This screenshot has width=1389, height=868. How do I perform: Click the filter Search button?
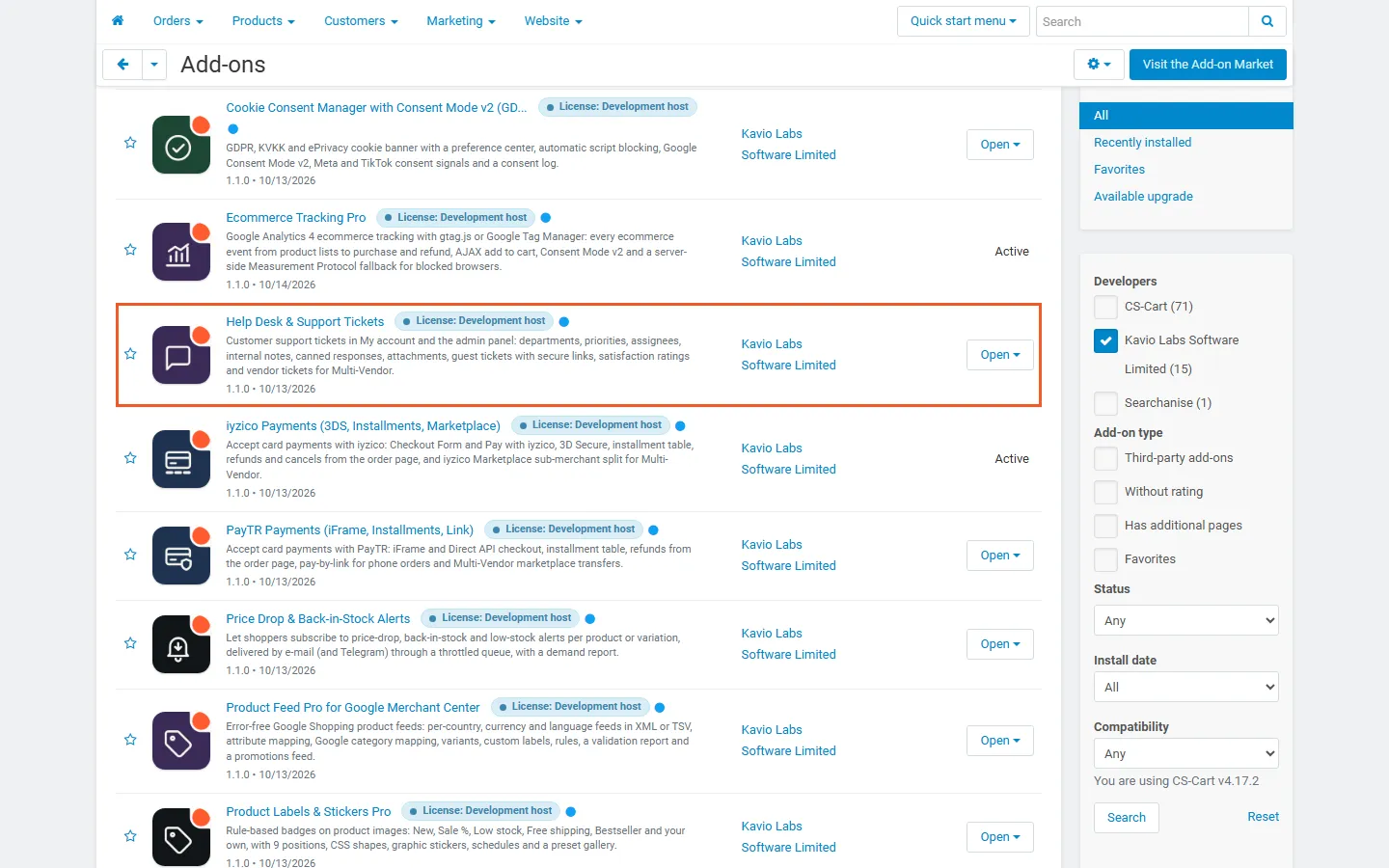(1127, 818)
